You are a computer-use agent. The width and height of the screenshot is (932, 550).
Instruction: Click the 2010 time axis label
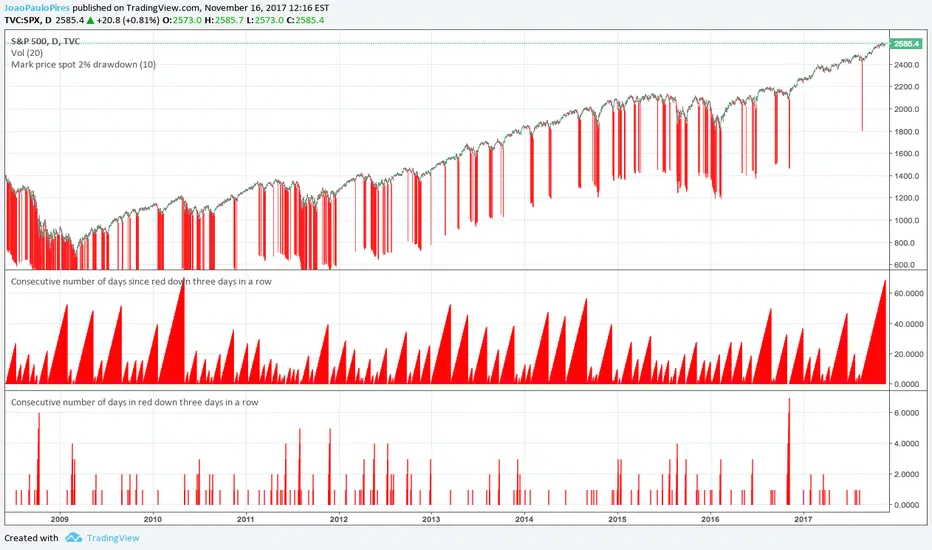153,519
